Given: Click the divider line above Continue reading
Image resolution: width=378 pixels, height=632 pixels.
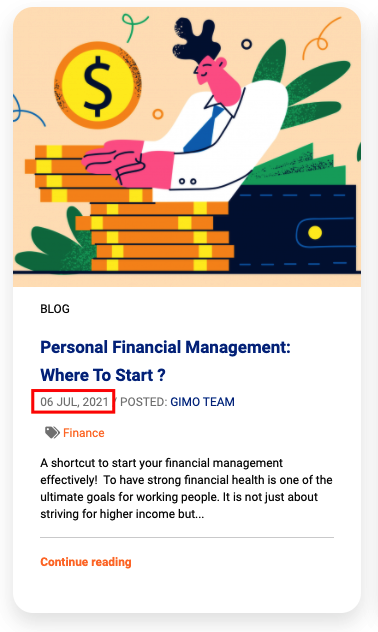Looking at the screenshot, I should point(187,537).
